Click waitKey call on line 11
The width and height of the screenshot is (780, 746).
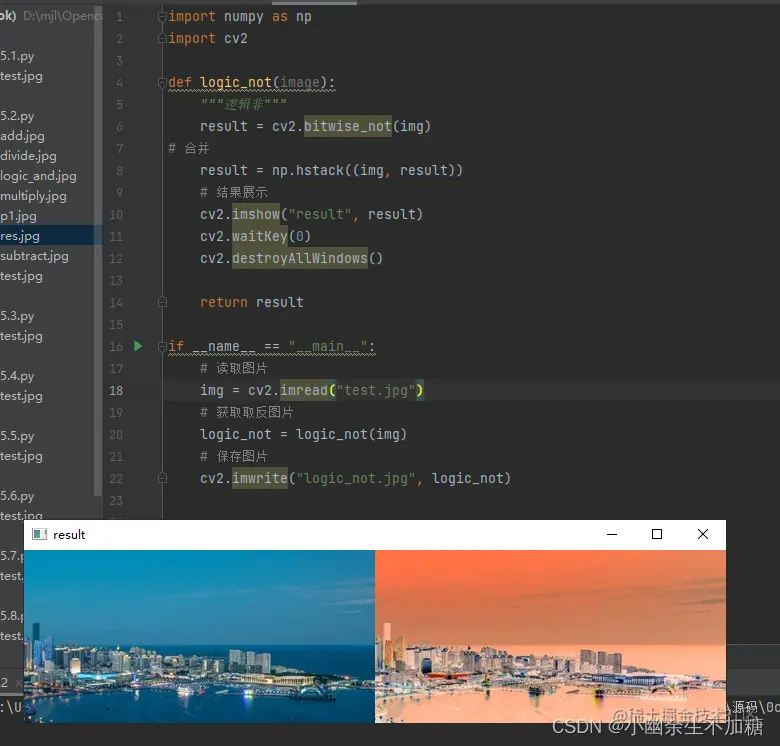tap(260, 236)
